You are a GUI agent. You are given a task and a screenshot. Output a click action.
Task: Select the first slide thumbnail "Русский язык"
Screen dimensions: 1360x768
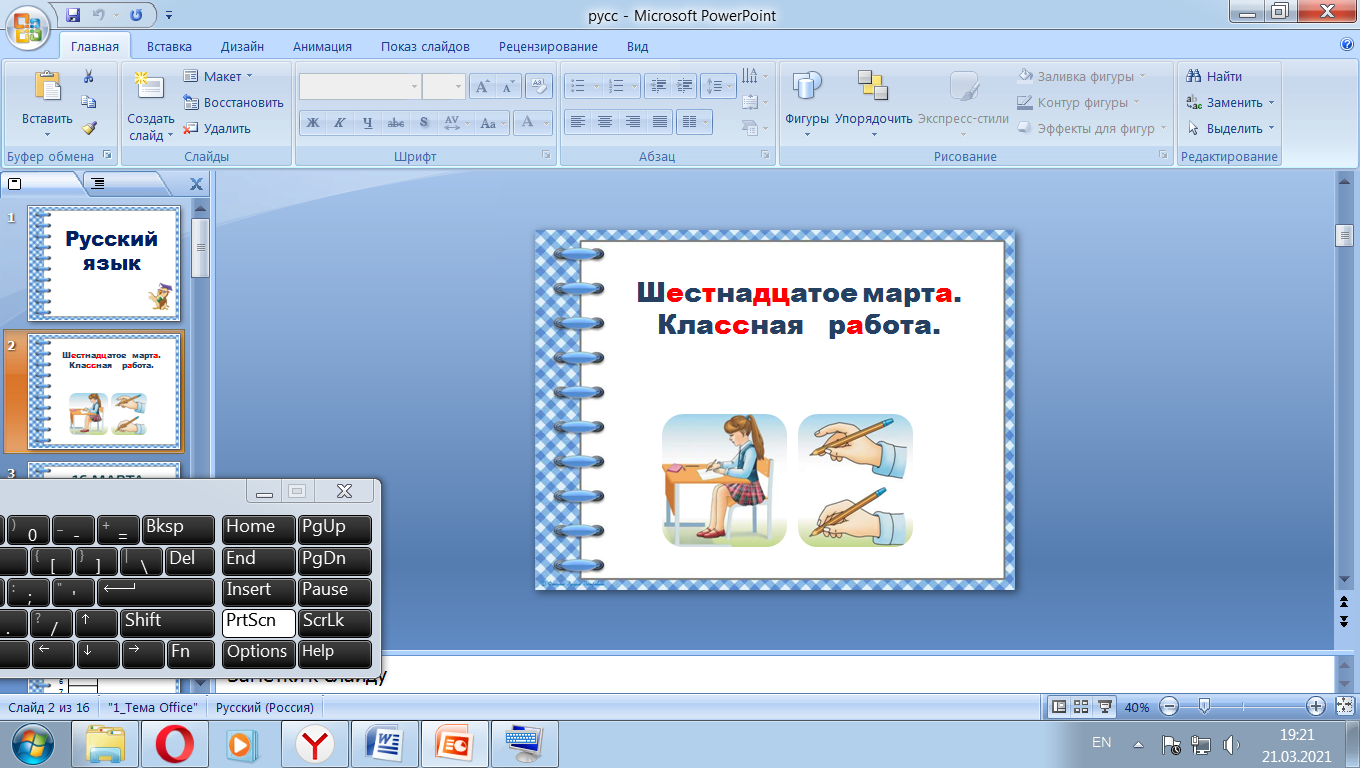(104, 262)
